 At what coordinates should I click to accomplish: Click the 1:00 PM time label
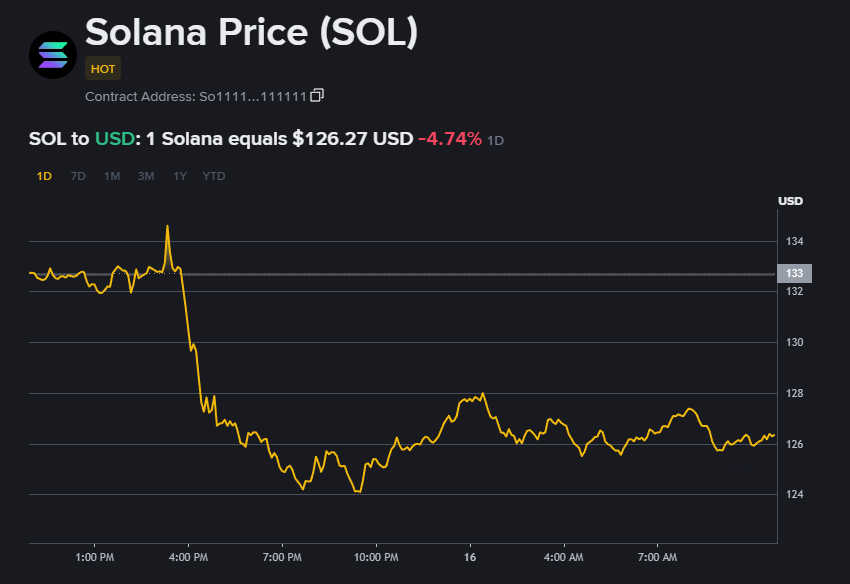pos(95,558)
